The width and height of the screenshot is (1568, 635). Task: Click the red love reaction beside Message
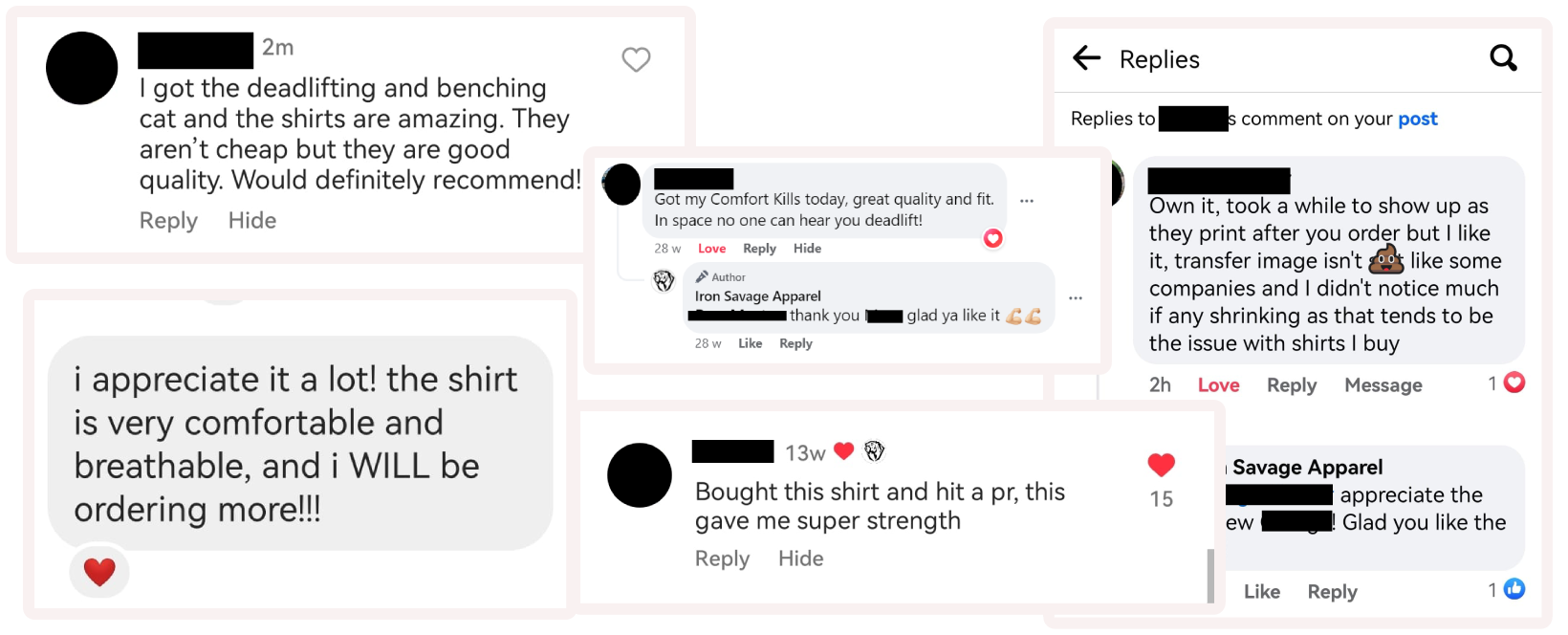tap(1514, 383)
